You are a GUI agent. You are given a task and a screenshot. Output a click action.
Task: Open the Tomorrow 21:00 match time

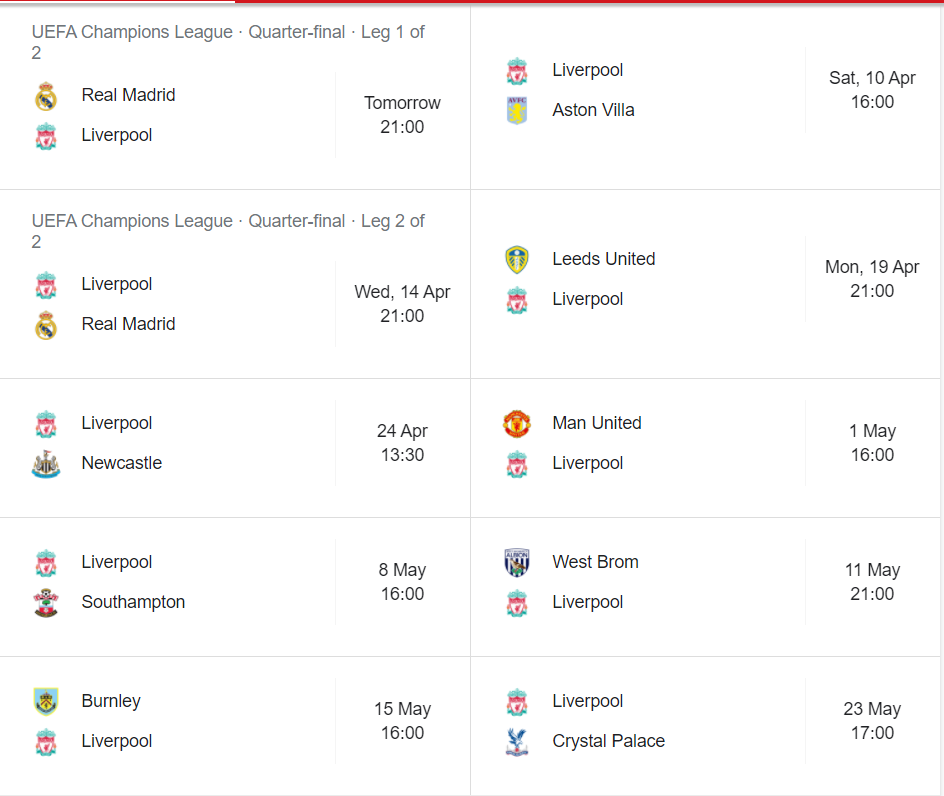[402, 115]
